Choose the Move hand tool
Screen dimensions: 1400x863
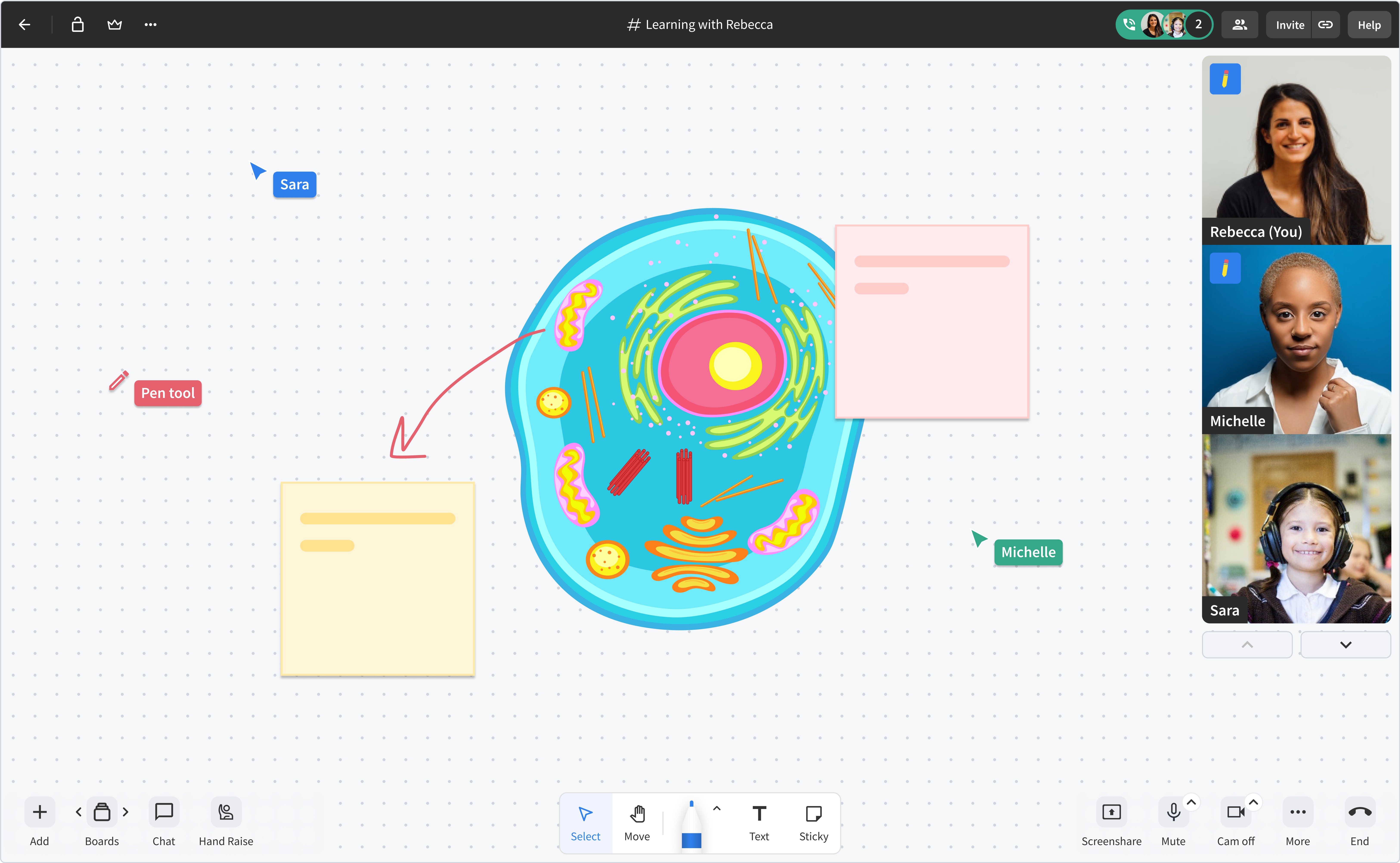click(x=637, y=823)
